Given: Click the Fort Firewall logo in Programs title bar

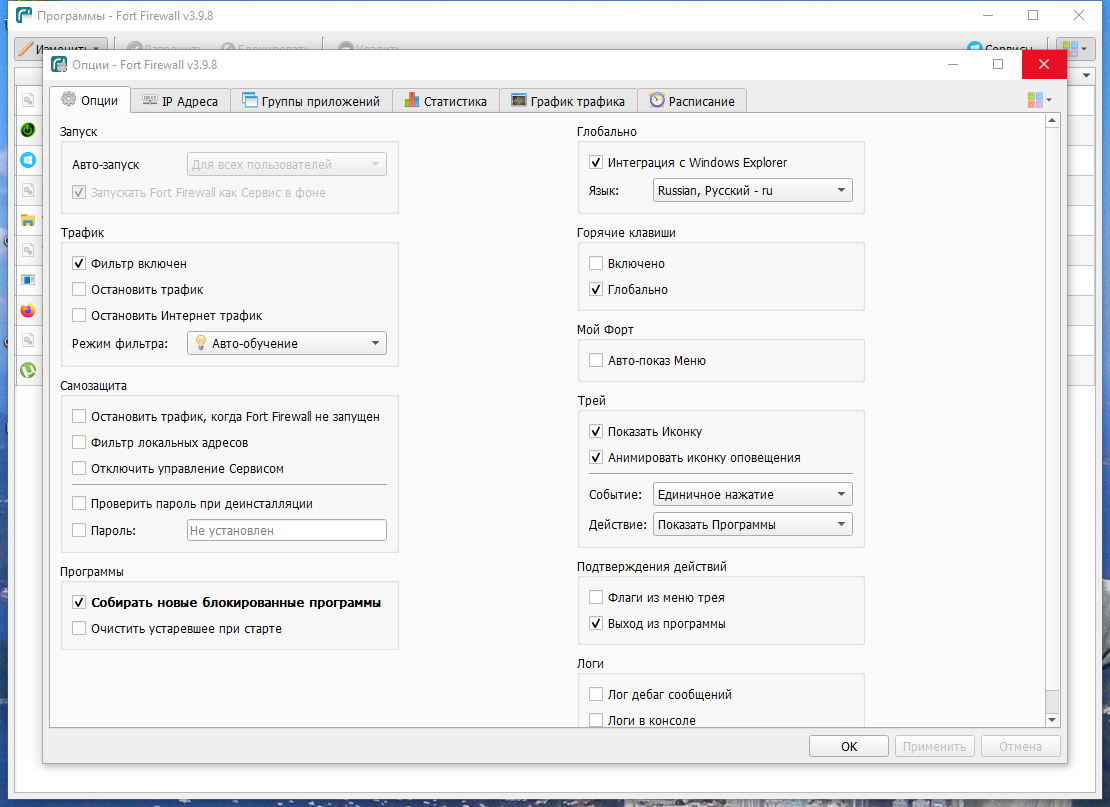Looking at the screenshot, I should 23,15.
